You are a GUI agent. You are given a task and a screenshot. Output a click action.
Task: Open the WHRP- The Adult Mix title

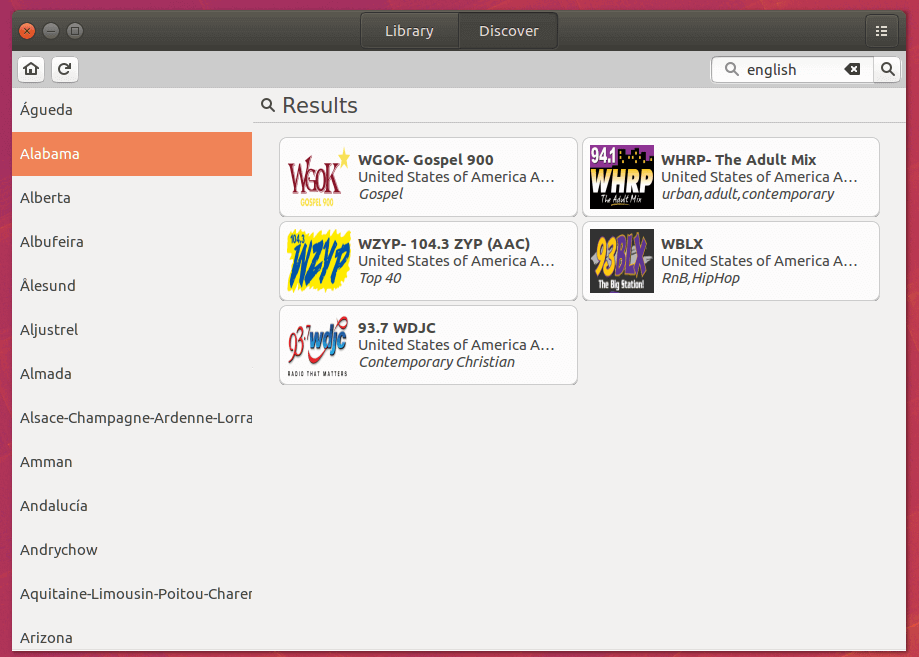(x=738, y=160)
